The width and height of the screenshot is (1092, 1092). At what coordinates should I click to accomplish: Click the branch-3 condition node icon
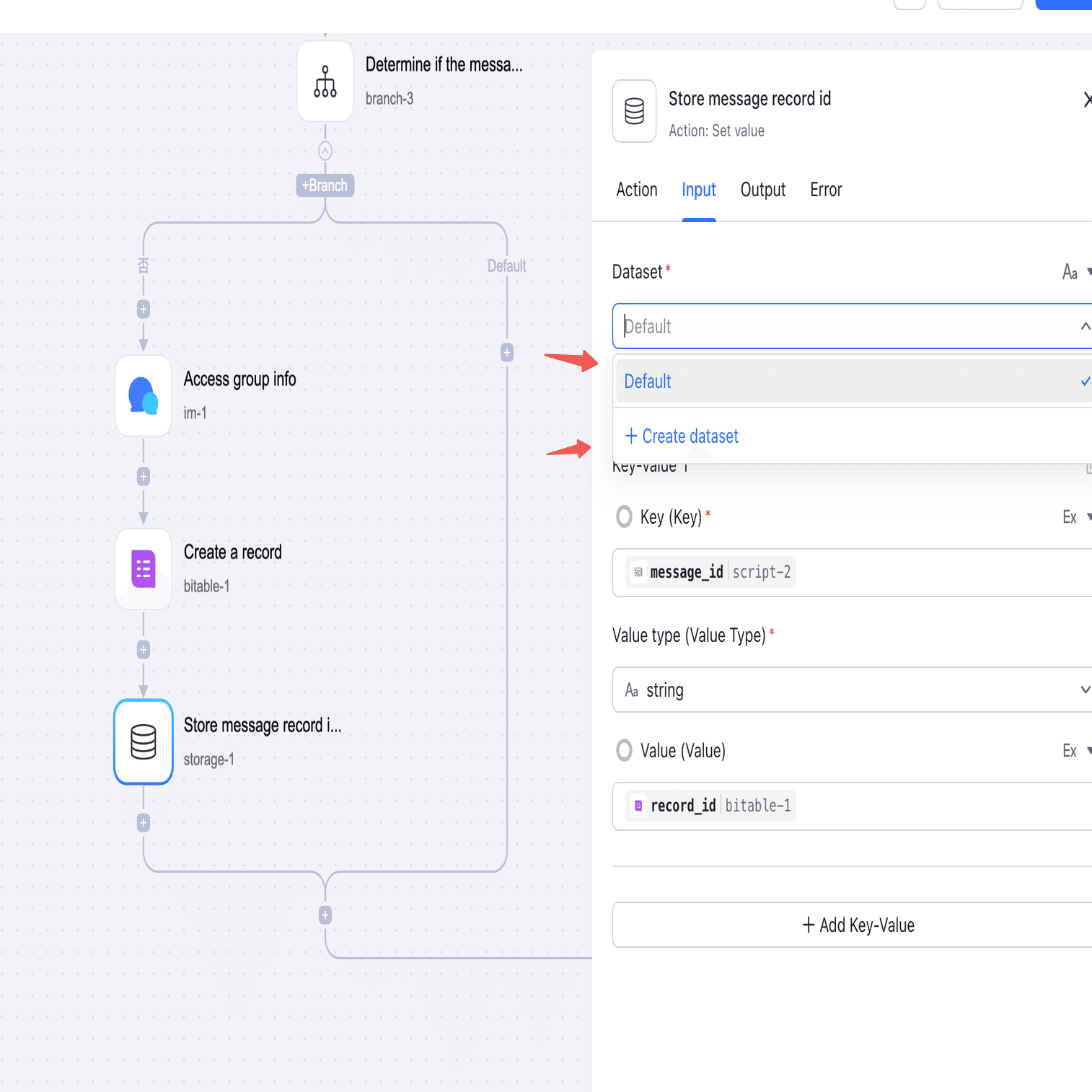(325, 82)
